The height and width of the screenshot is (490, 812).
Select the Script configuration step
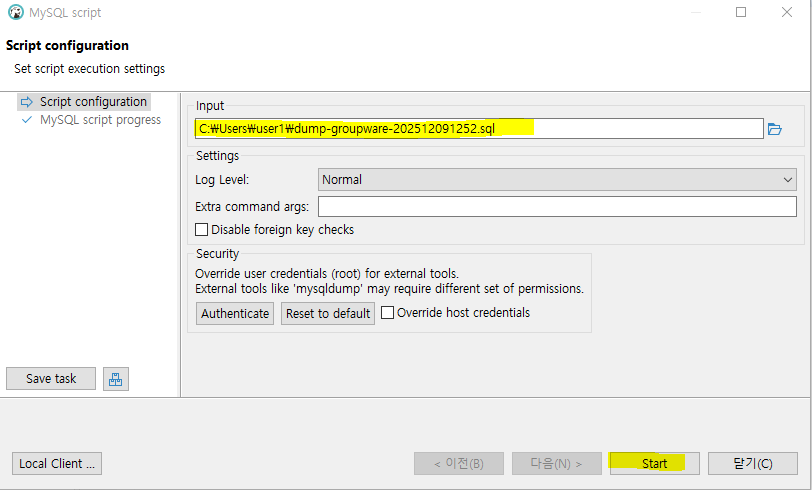[92, 102]
